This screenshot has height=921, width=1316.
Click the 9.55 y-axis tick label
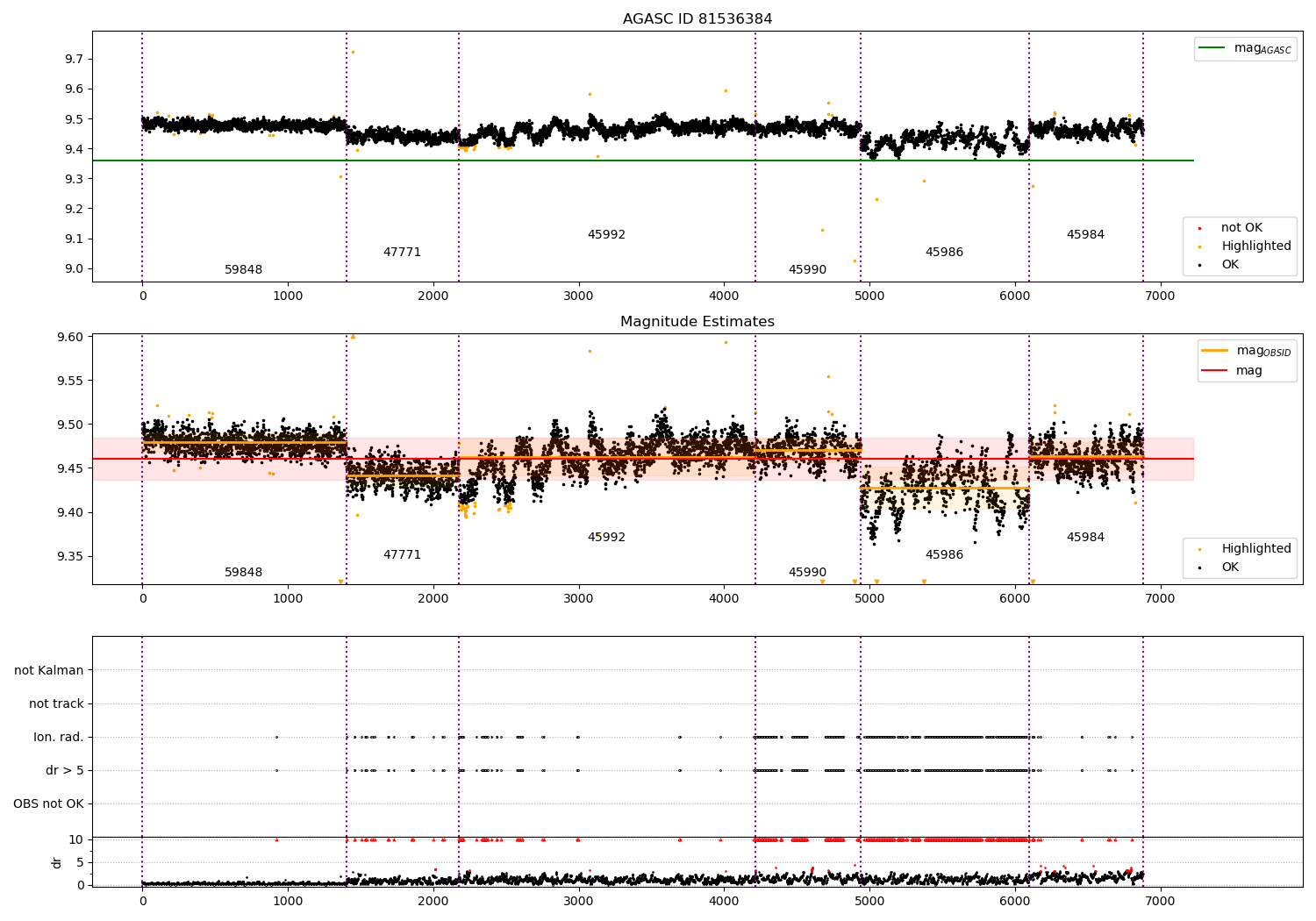pyautogui.click(x=70, y=382)
